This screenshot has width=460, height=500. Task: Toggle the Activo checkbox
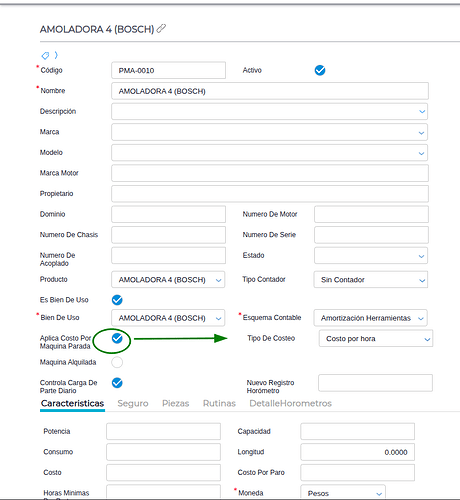click(320, 70)
